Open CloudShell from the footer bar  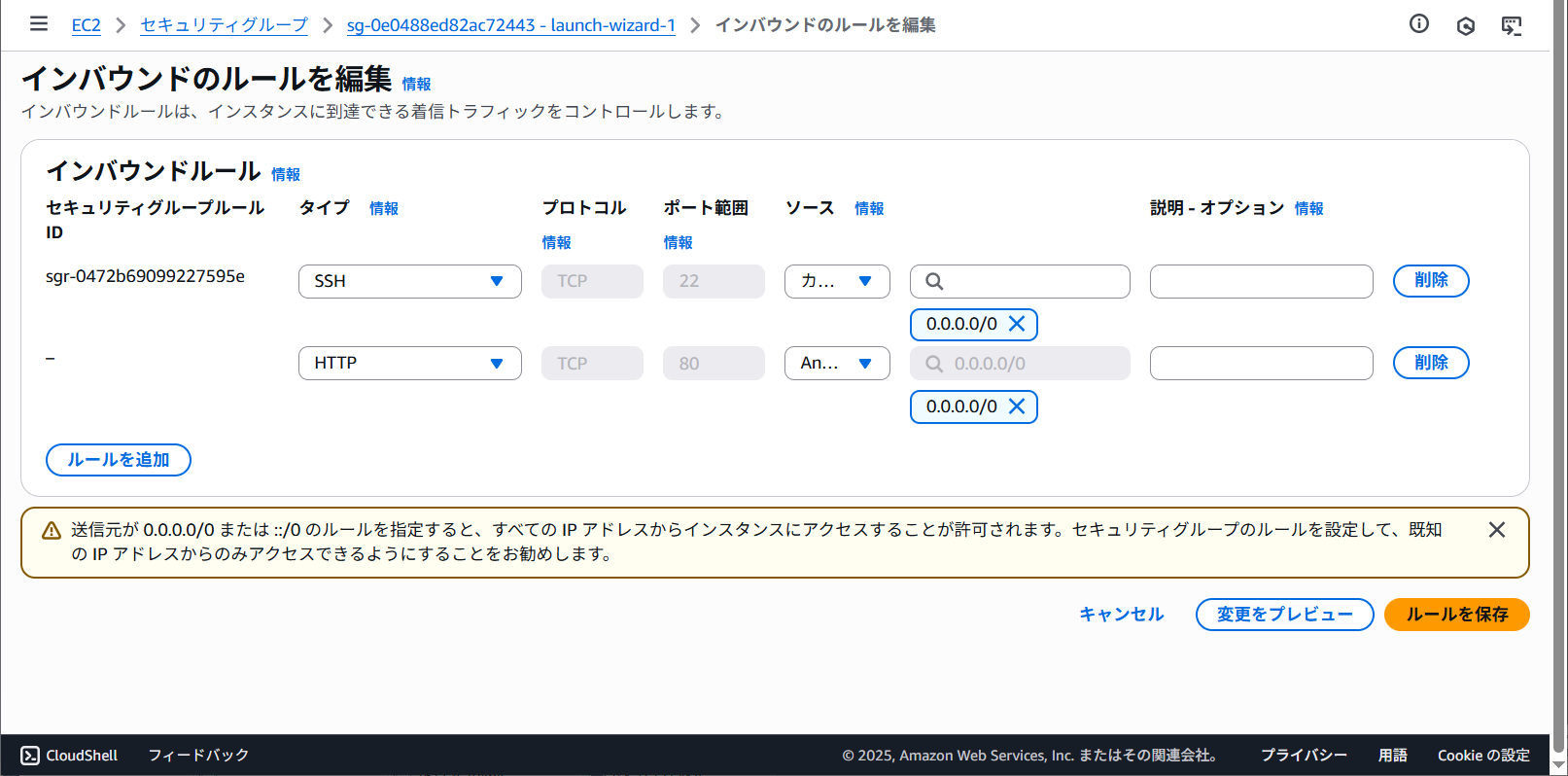[69, 756]
